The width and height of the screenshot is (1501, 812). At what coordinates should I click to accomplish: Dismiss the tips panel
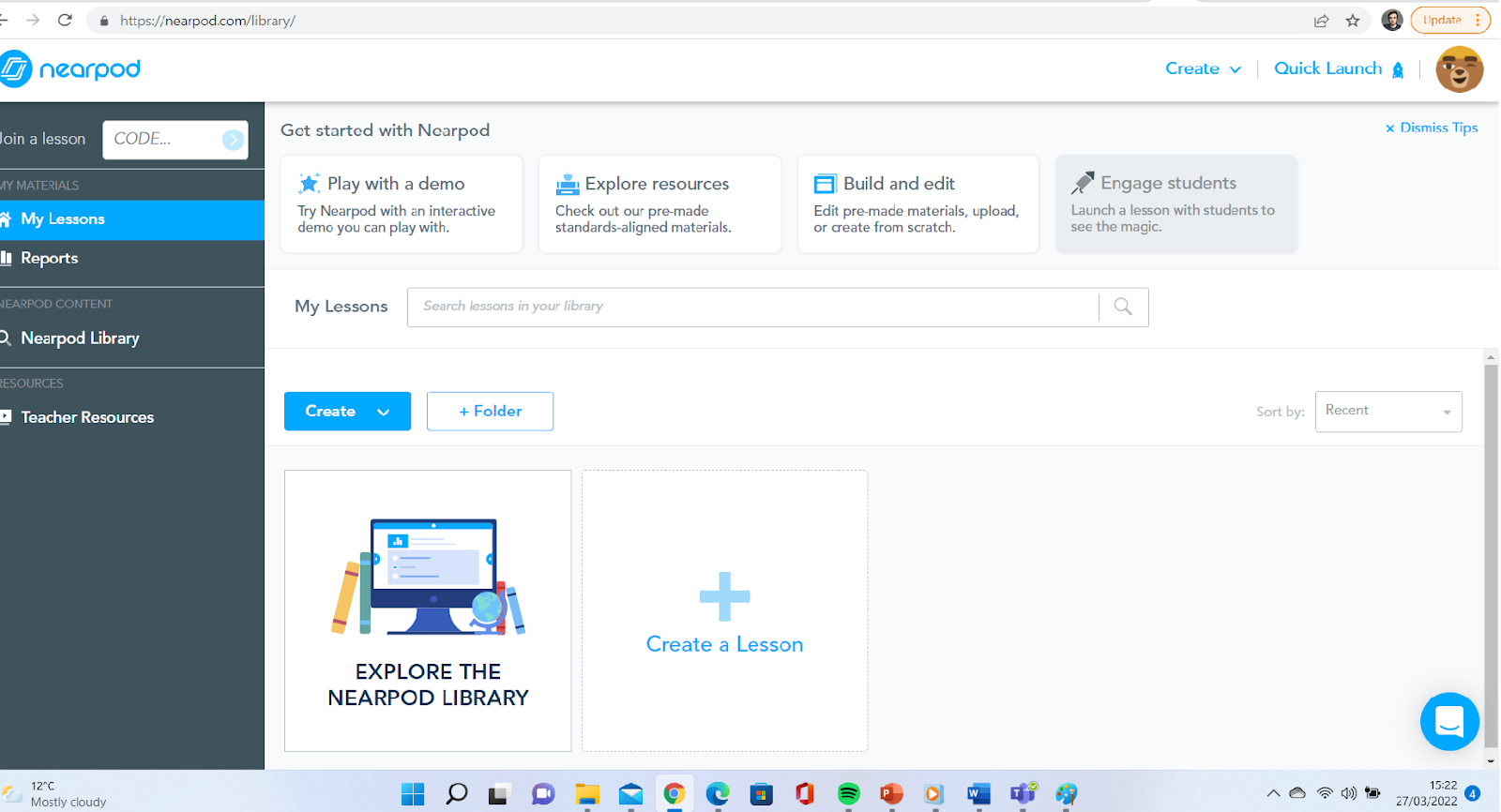(x=1432, y=128)
